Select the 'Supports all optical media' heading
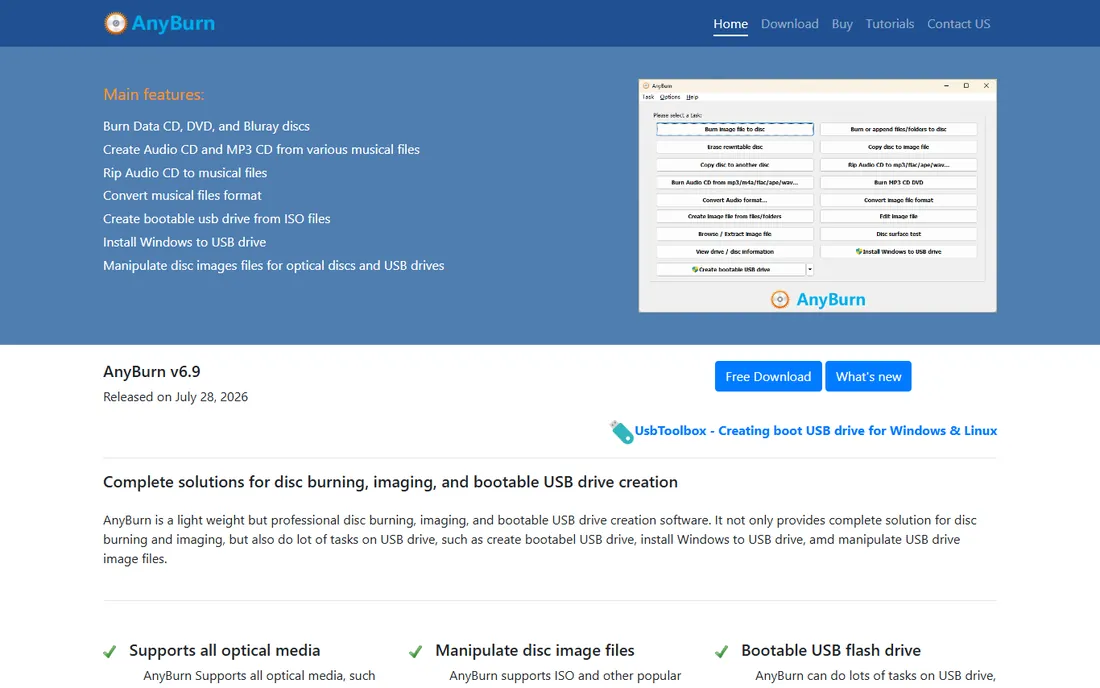The height and width of the screenshot is (688, 1100). (224, 651)
